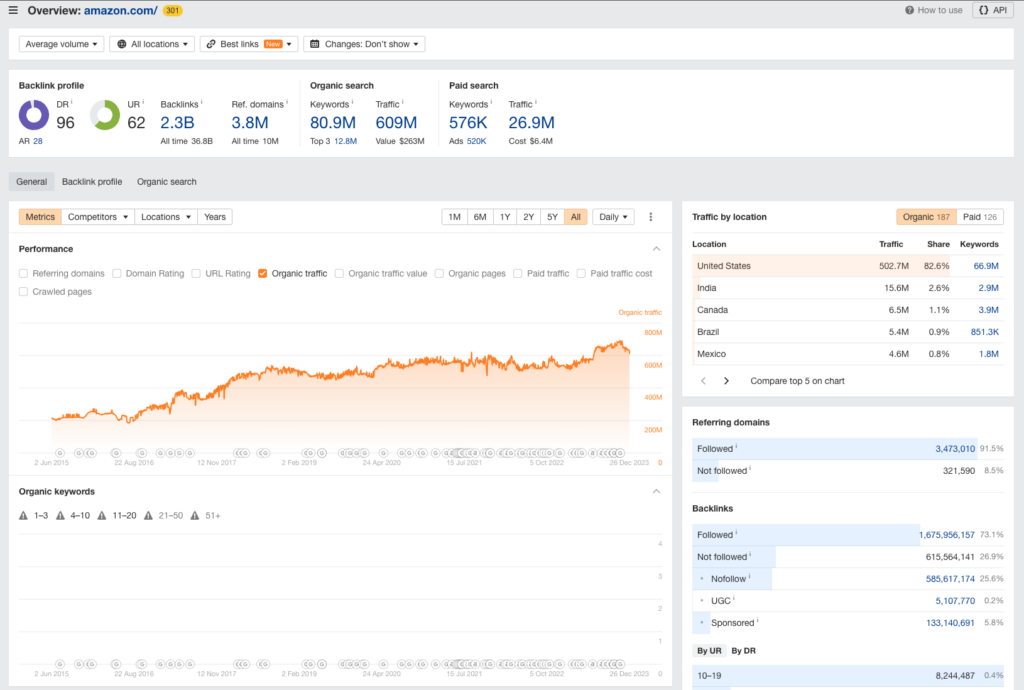Collapse the Organic keywords section

[x=656, y=492]
